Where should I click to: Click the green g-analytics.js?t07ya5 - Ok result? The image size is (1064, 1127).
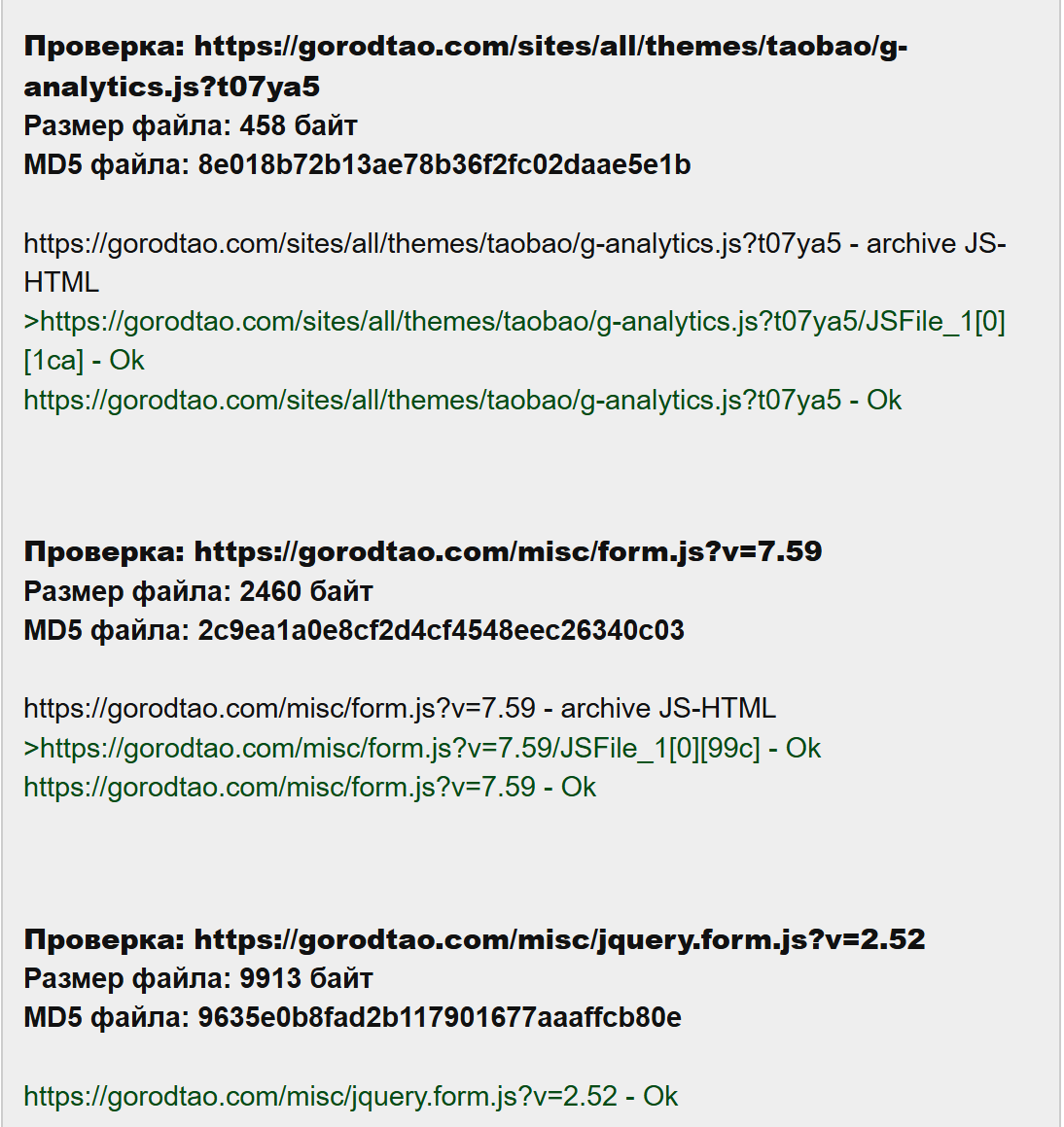(462, 401)
